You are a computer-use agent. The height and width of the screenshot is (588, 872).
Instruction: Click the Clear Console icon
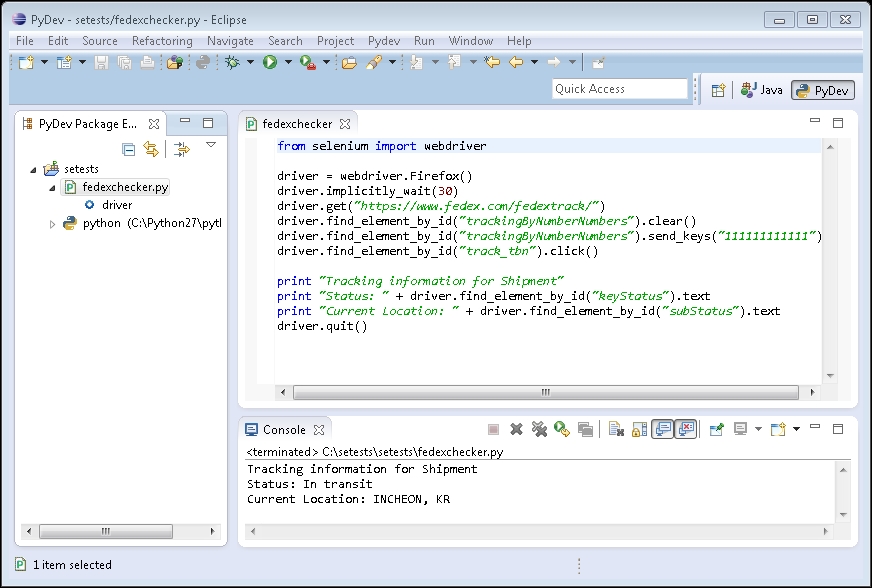616,429
